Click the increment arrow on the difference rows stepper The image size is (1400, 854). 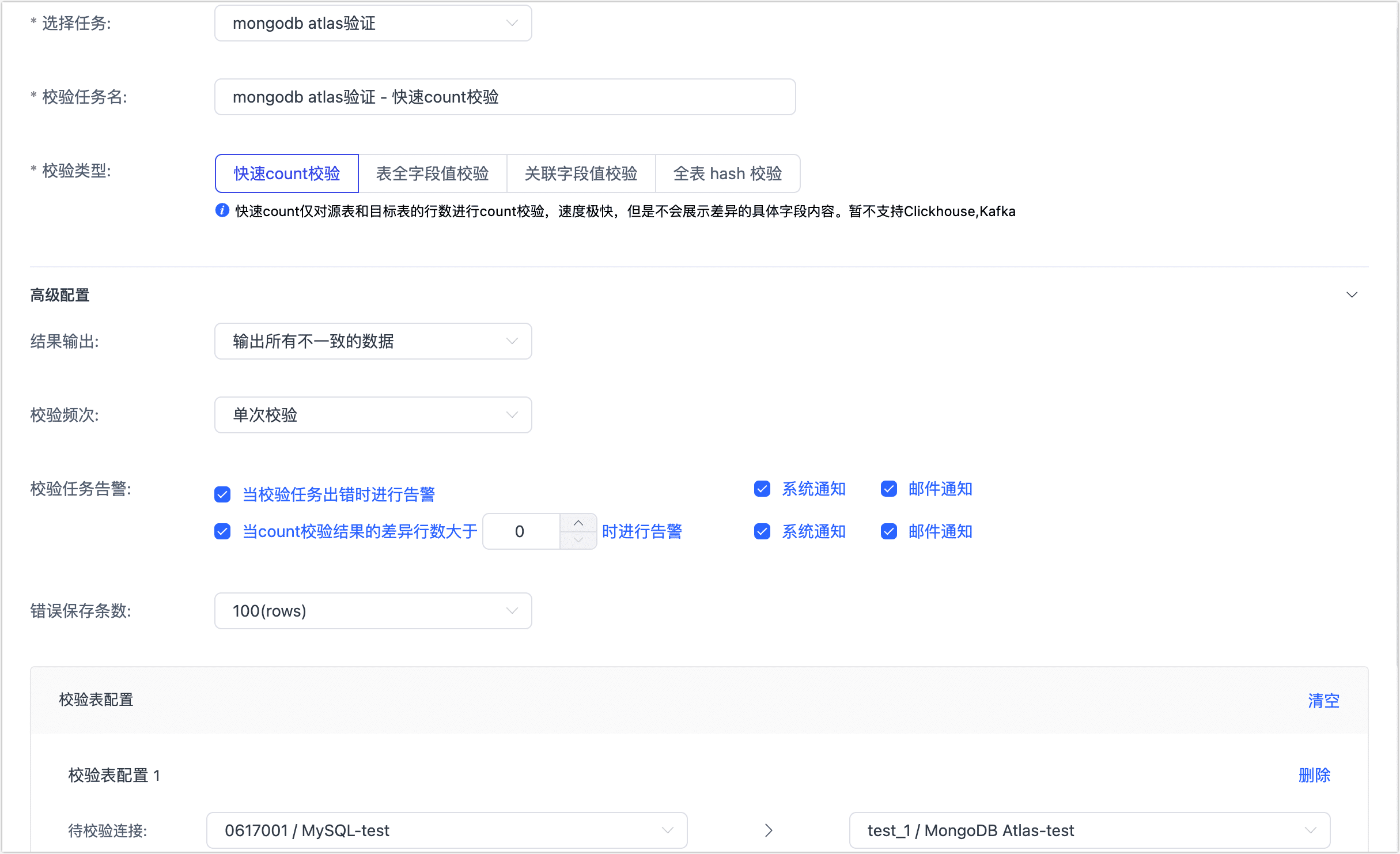pos(578,522)
